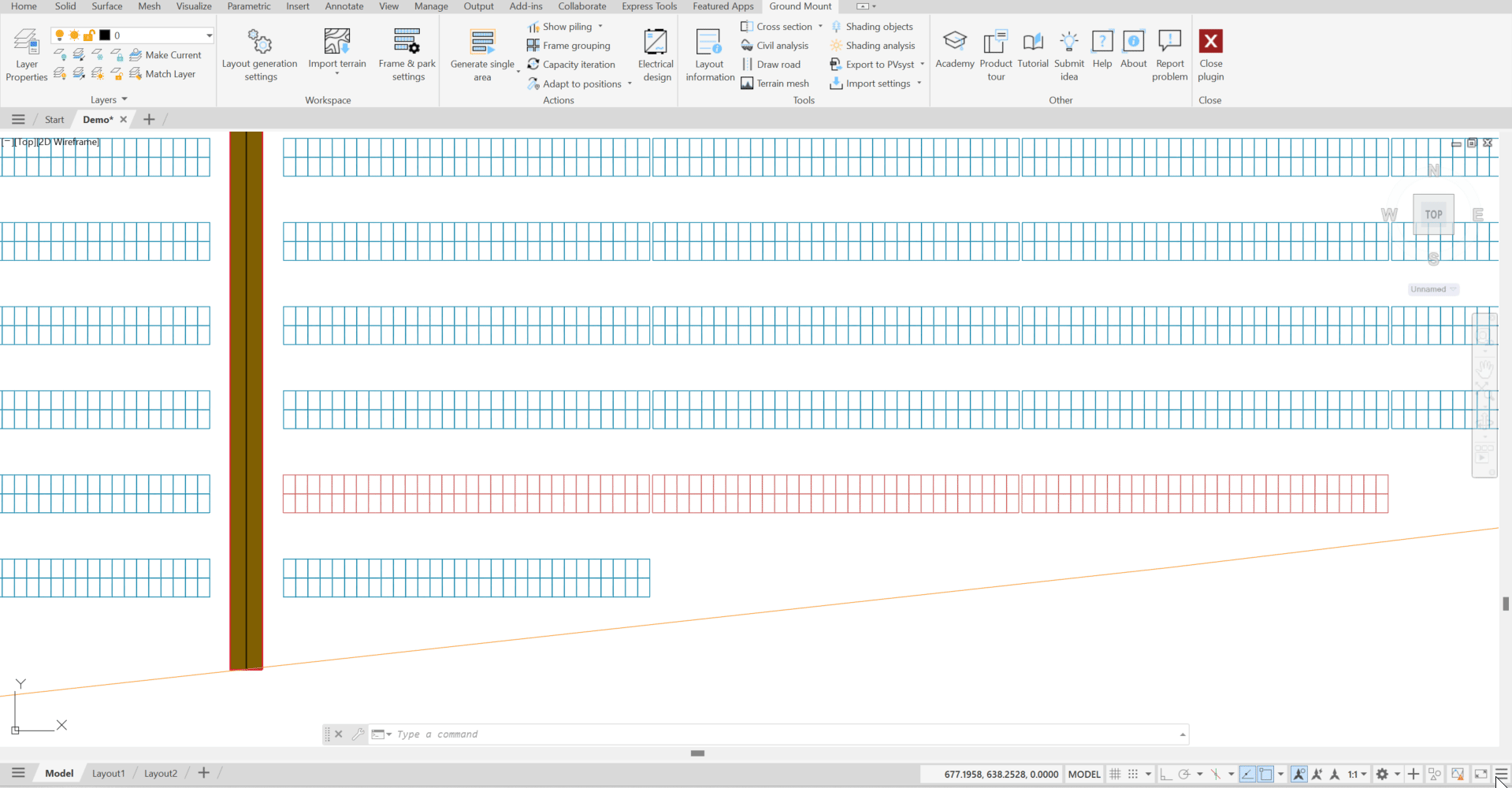Switch to the Annotate ribbon tab
Viewport: 1512px width, 788px height.
pos(344,6)
